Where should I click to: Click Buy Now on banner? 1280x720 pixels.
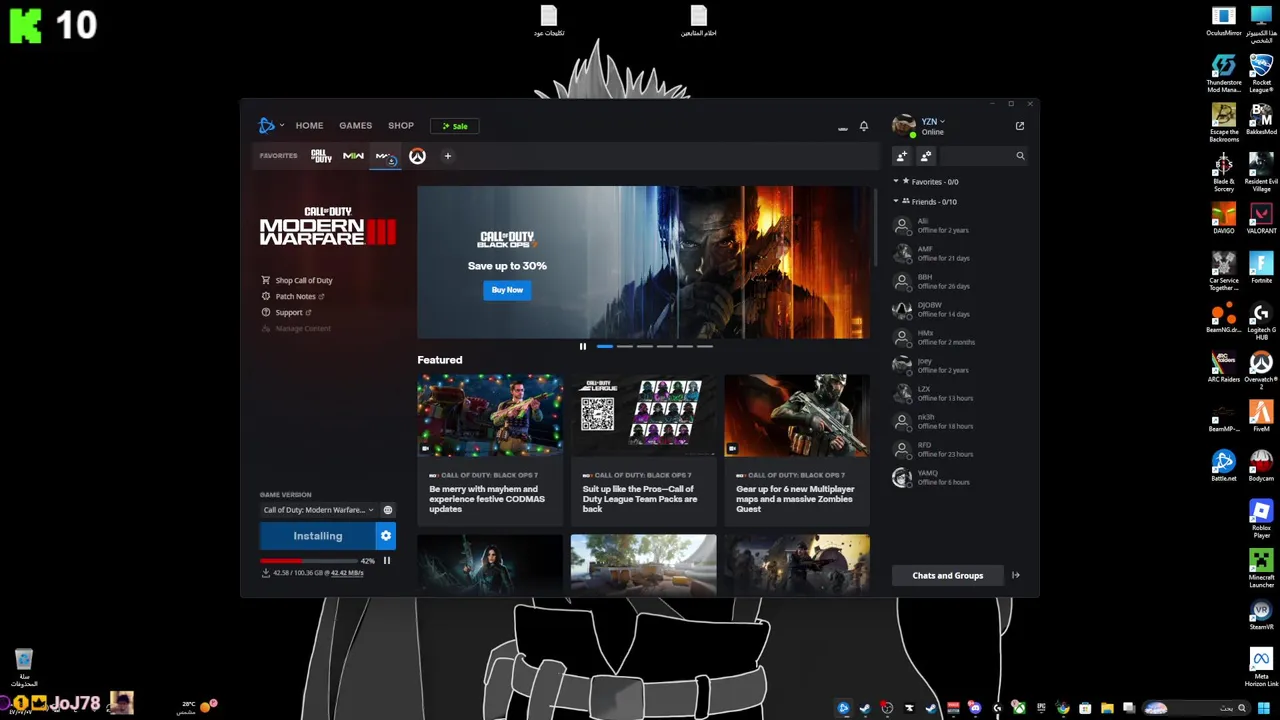pos(507,290)
